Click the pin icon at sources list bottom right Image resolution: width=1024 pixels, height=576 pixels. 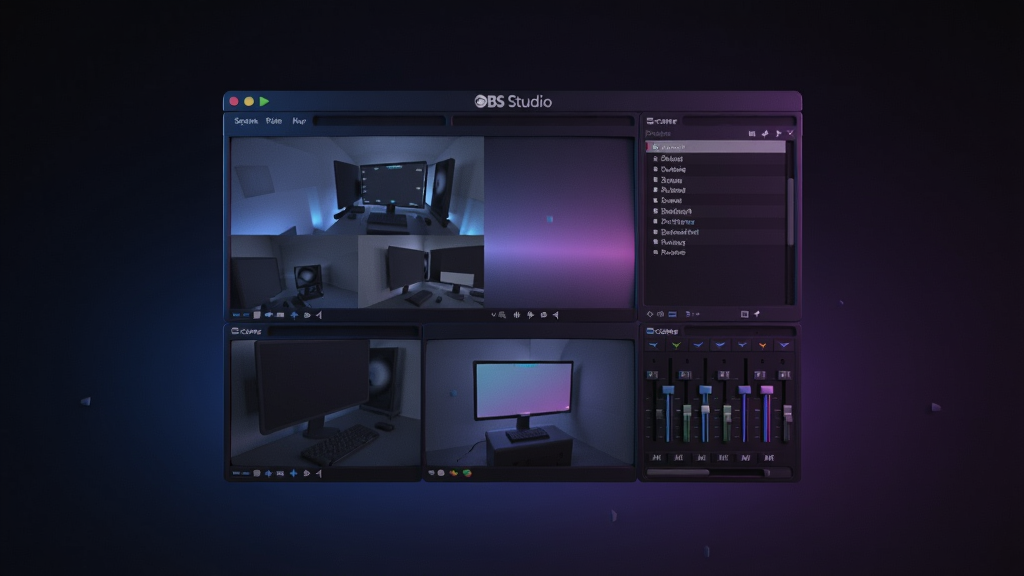coord(757,314)
